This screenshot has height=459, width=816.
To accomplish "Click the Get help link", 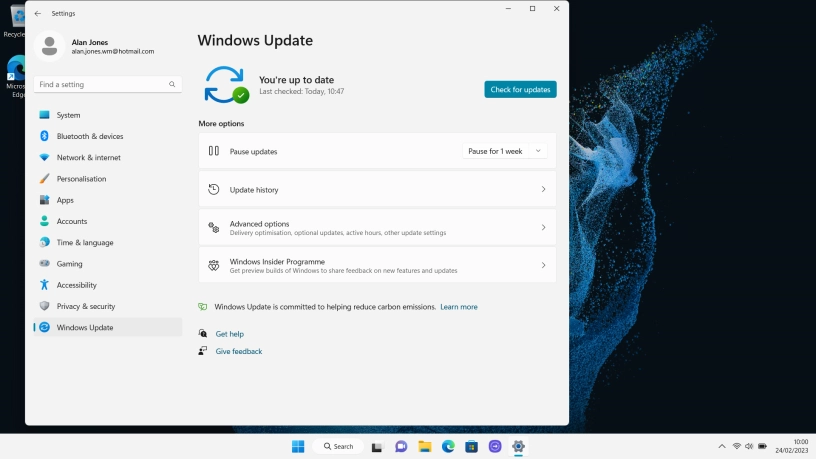I will pyautogui.click(x=229, y=334).
